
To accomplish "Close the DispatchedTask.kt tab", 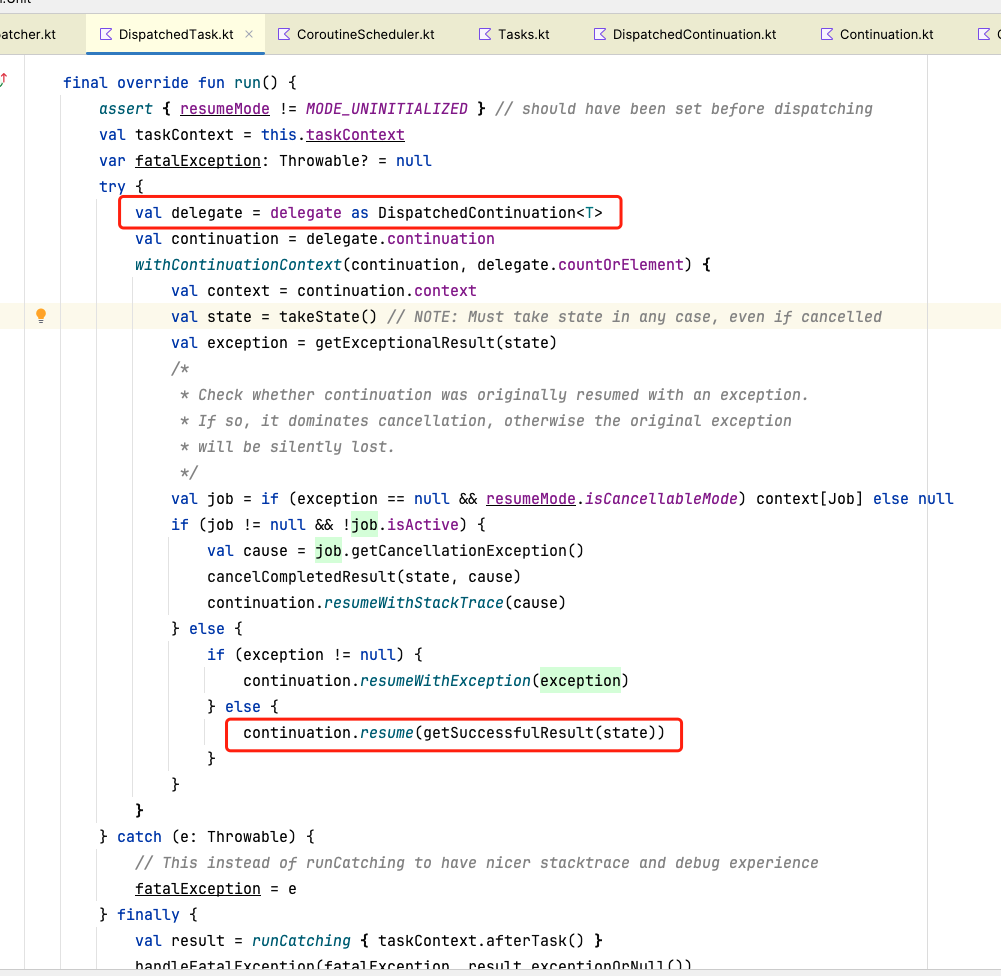I will [x=249, y=34].
